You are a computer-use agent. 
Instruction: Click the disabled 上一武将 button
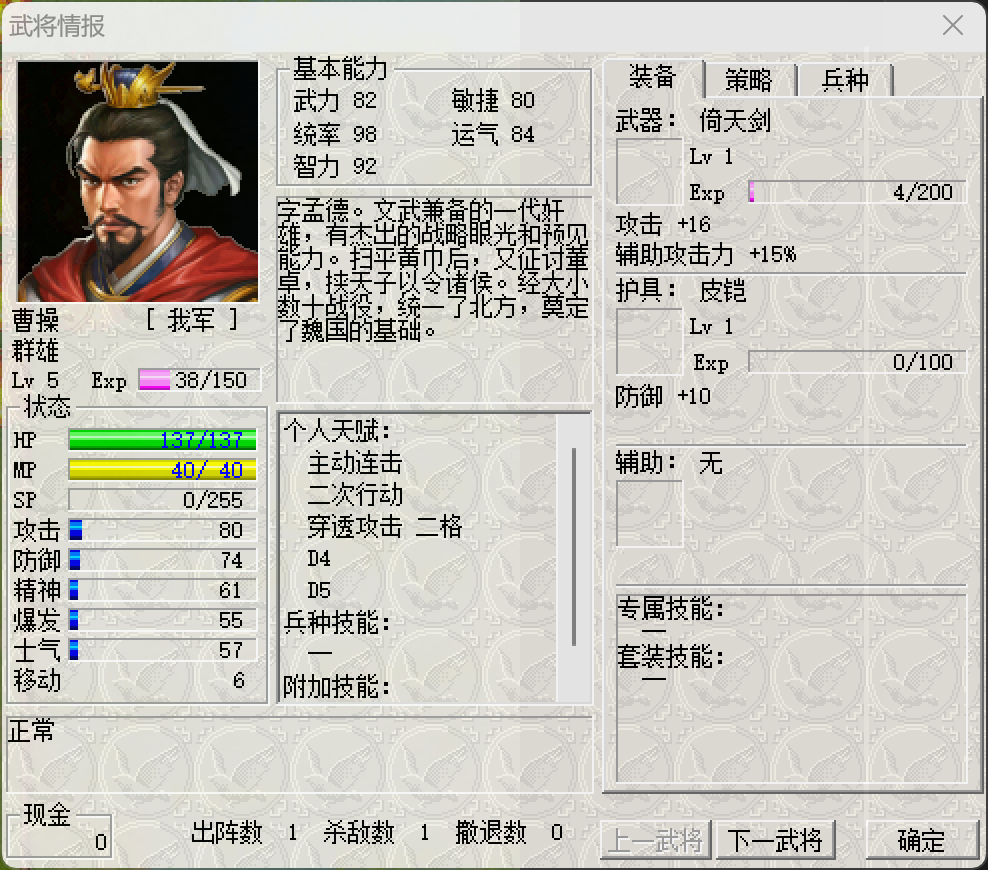(x=656, y=840)
